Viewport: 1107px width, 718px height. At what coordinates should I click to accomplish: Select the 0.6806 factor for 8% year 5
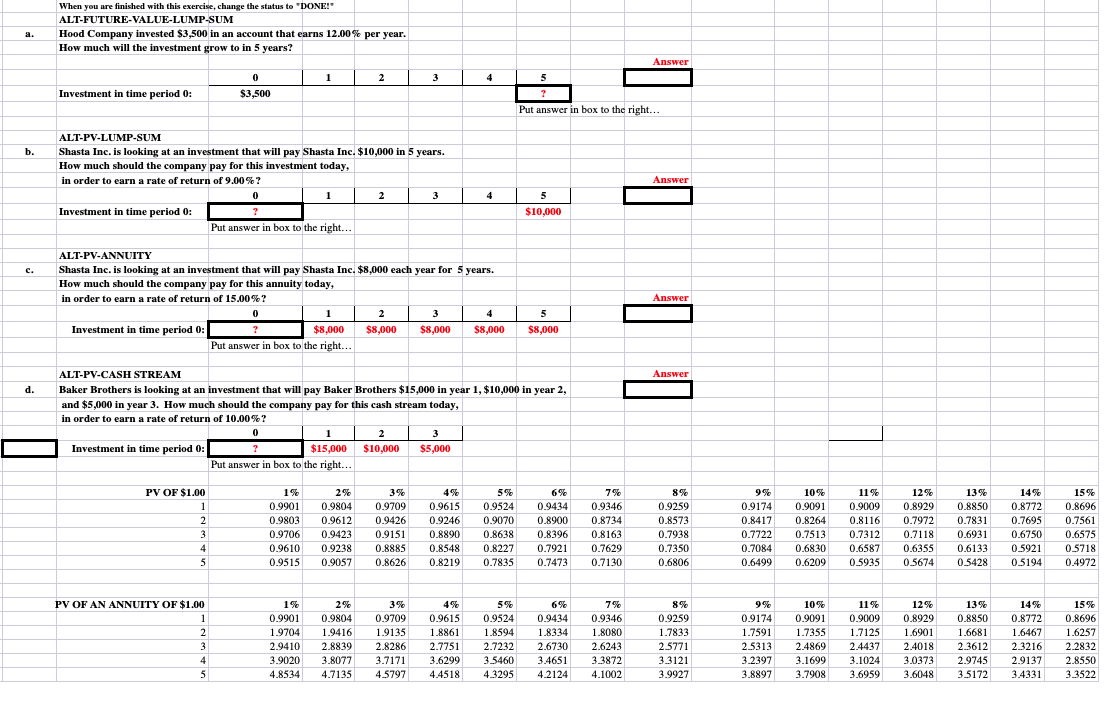(674, 563)
